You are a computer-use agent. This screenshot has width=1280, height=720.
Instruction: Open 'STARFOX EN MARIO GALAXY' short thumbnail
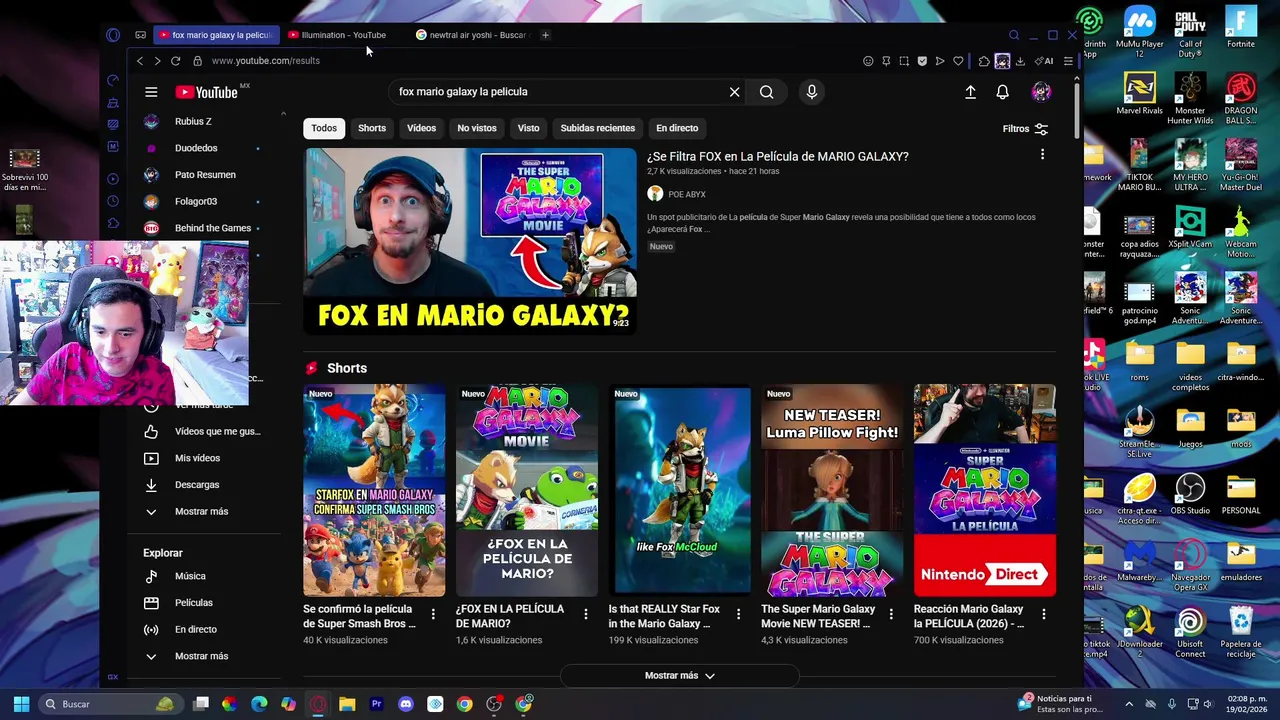(374, 490)
